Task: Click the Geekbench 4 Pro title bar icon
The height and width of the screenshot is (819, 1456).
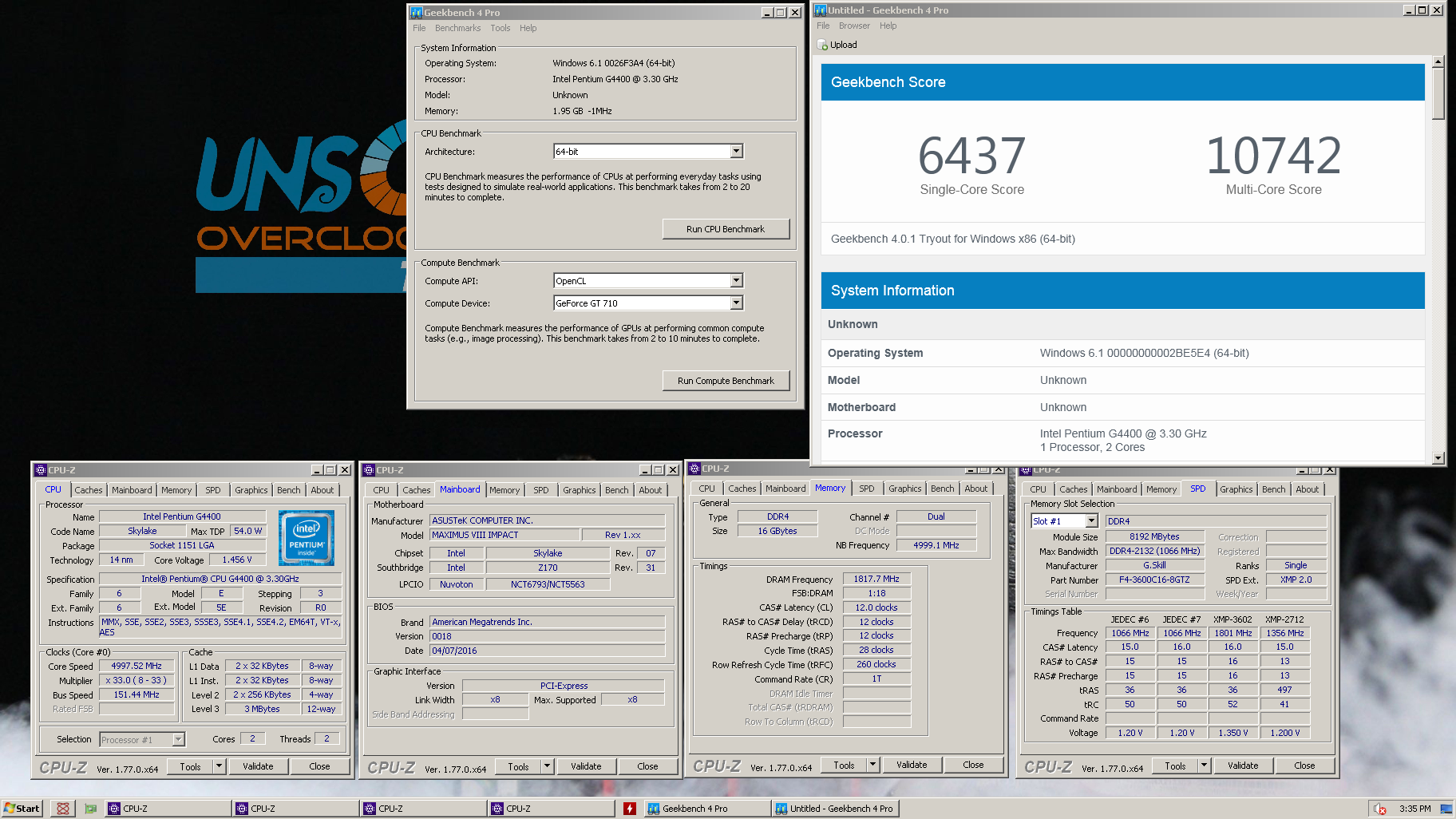Action: tap(416, 13)
